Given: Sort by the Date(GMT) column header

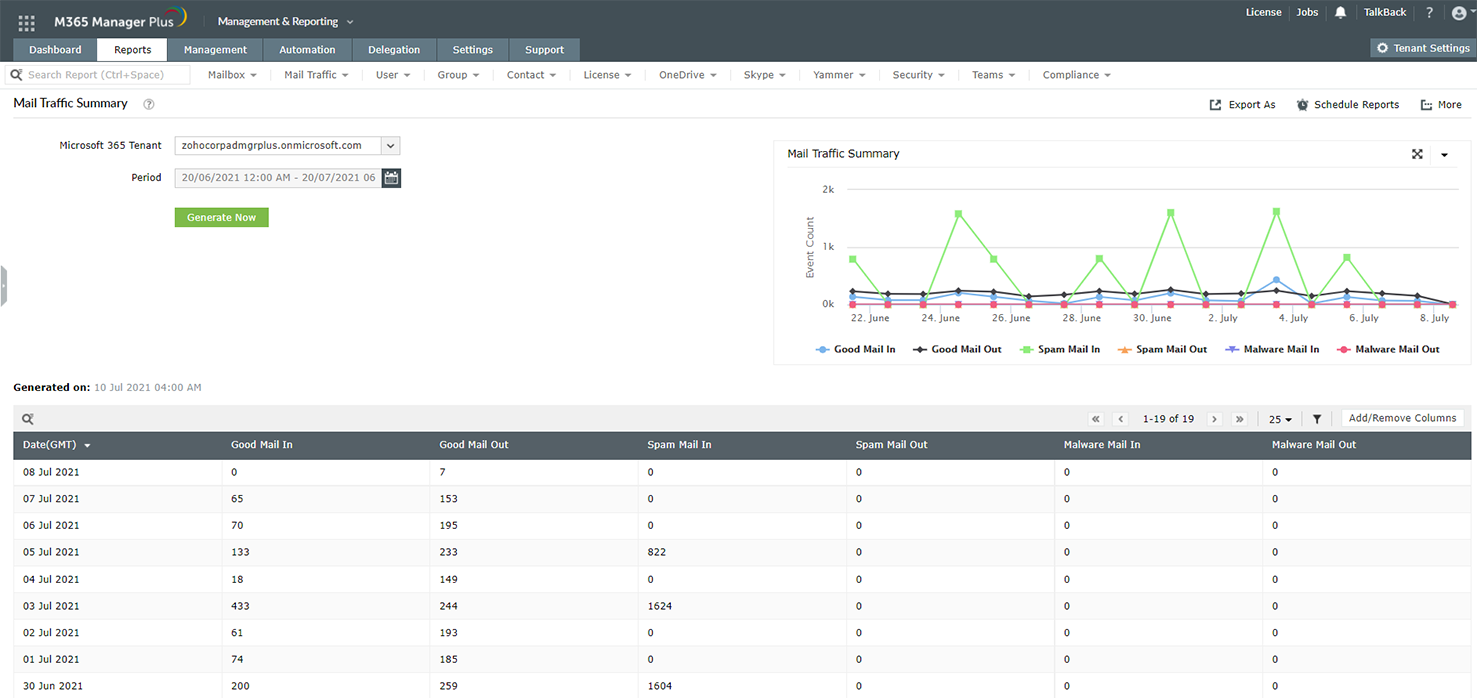Looking at the screenshot, I should (50, 445).
